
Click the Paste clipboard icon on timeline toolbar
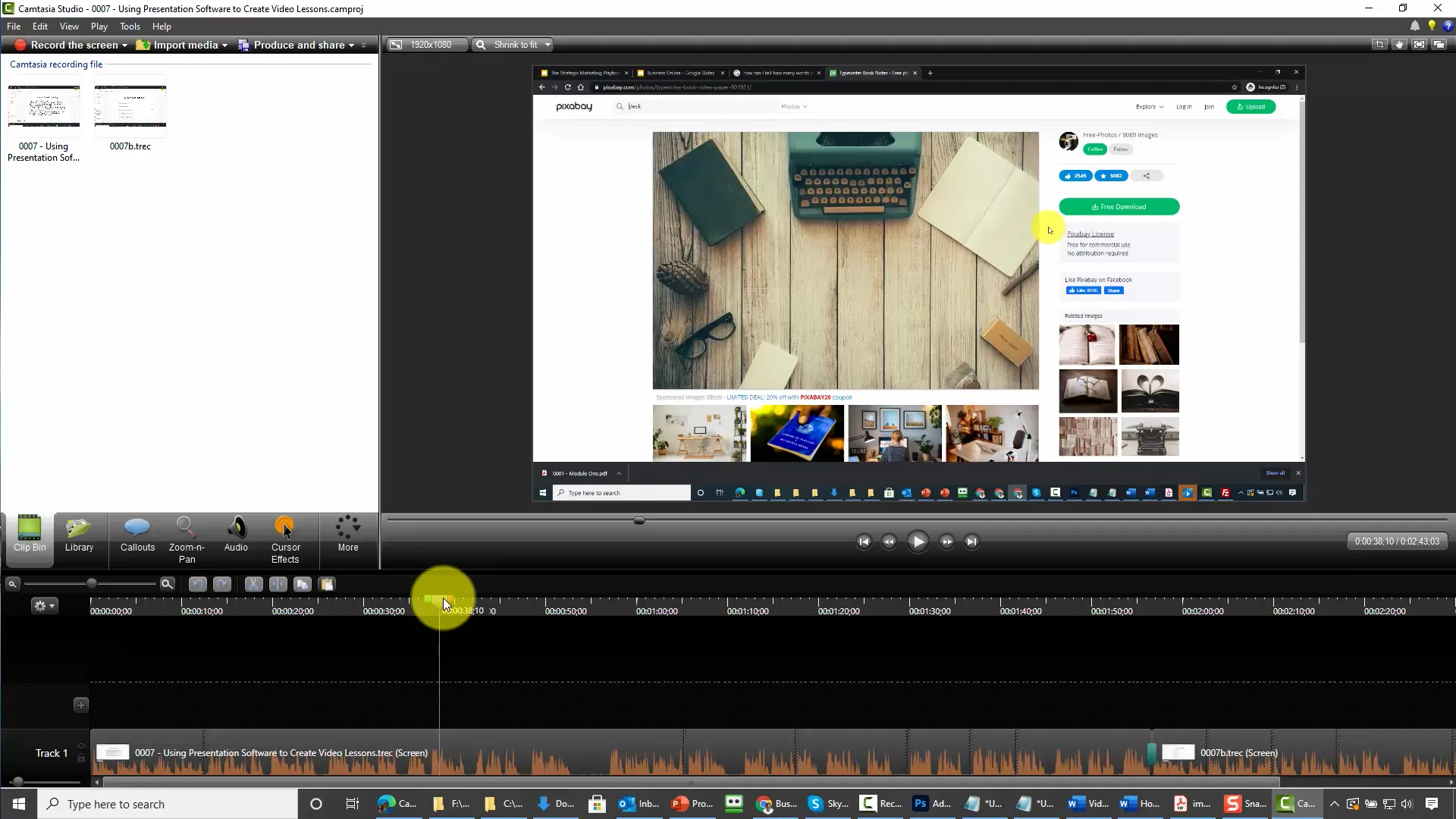(x=327, y=584)
